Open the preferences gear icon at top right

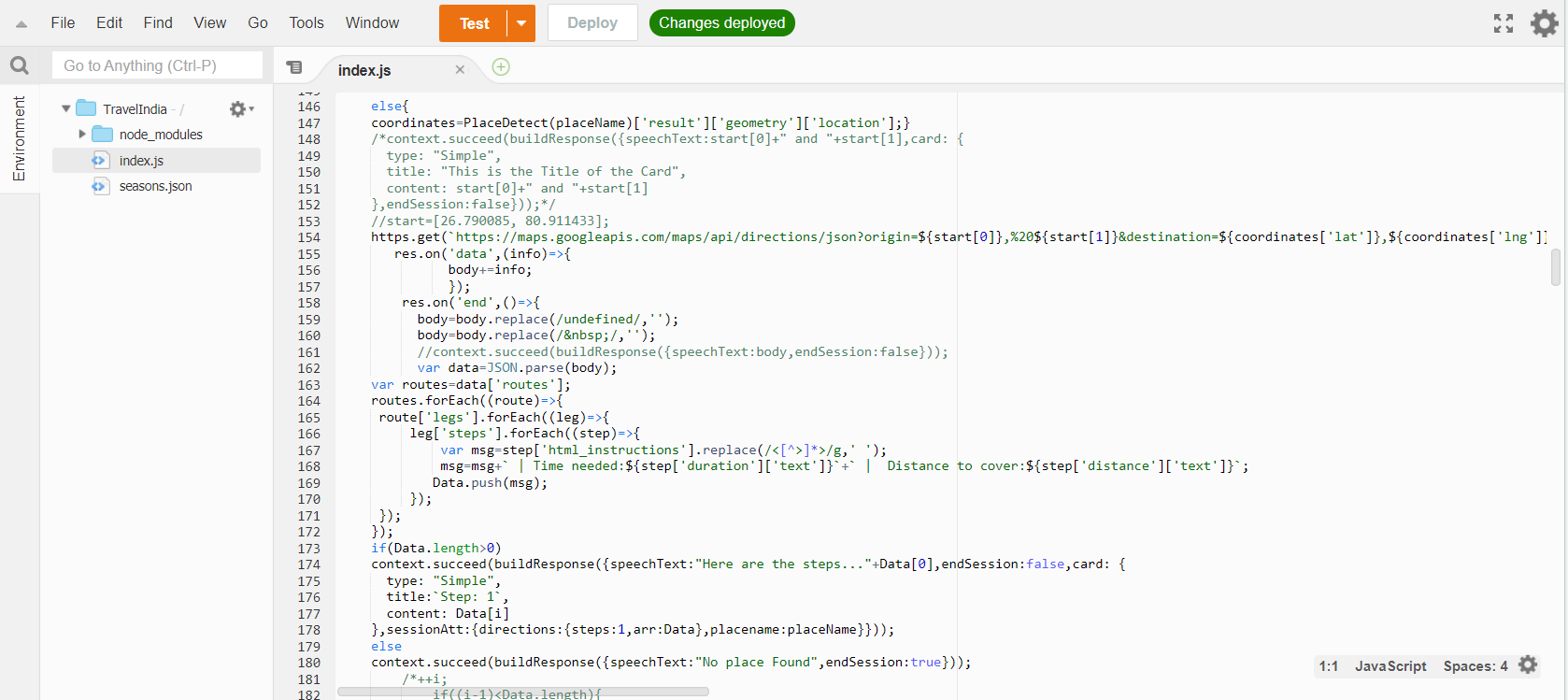pyautogui.click(x=1544, y=23)
